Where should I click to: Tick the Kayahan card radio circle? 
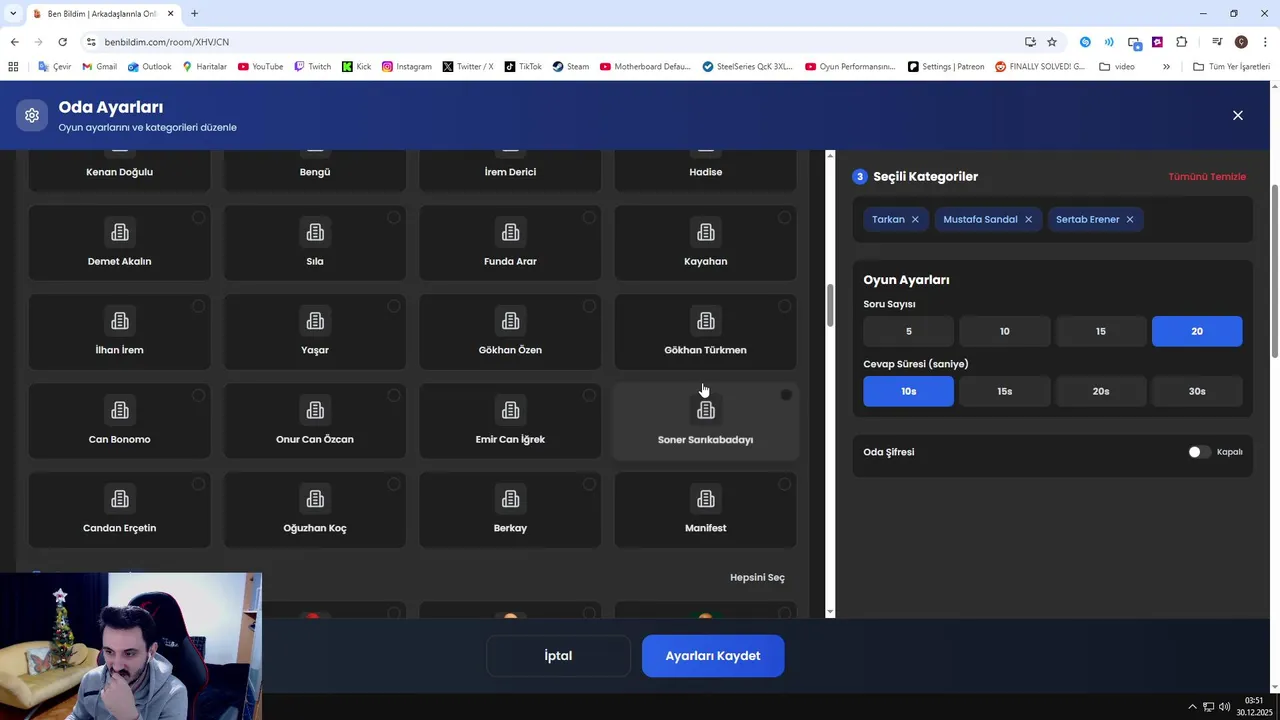784,217
